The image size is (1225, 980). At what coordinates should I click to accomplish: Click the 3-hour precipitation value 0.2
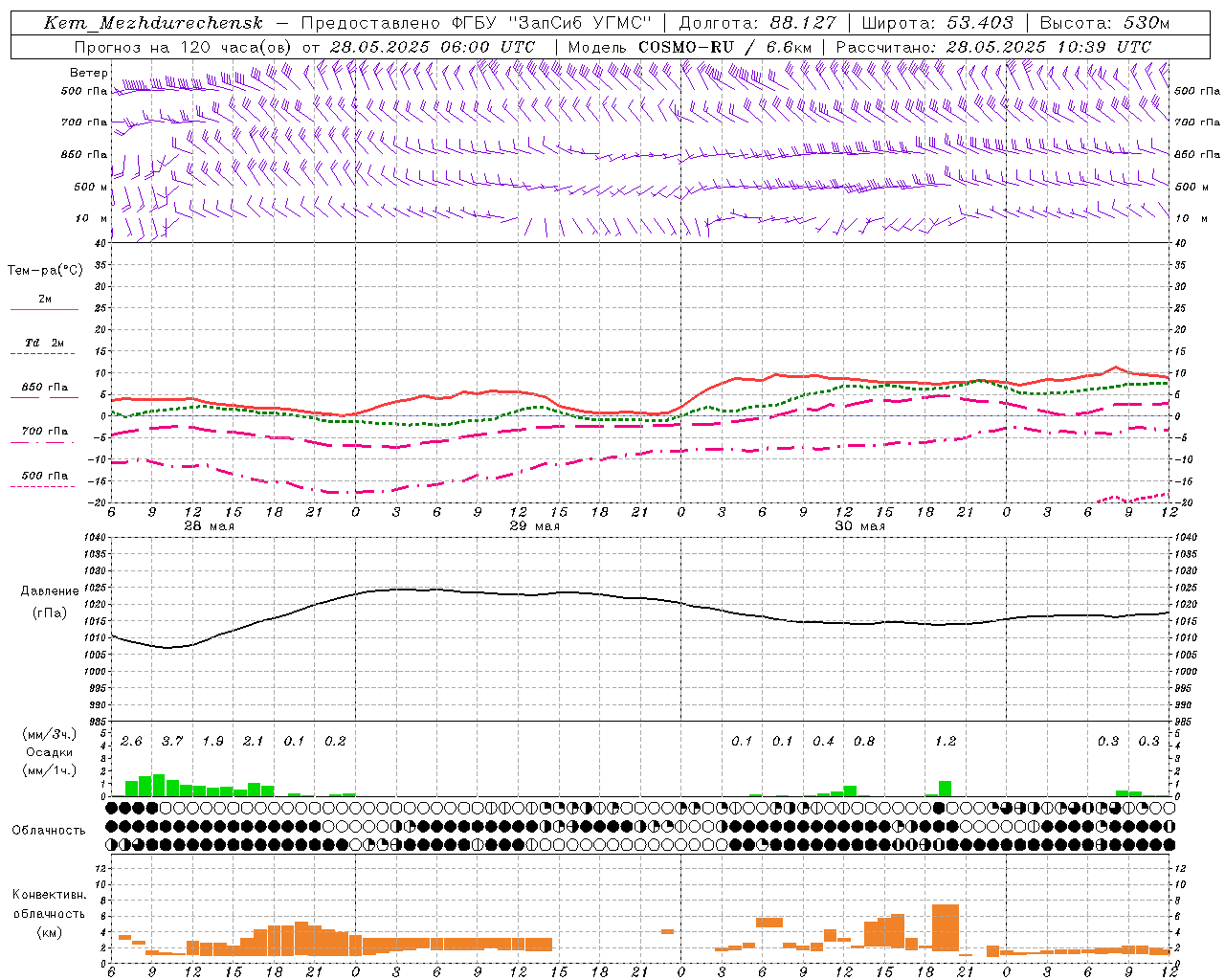(x=335, y=741)
